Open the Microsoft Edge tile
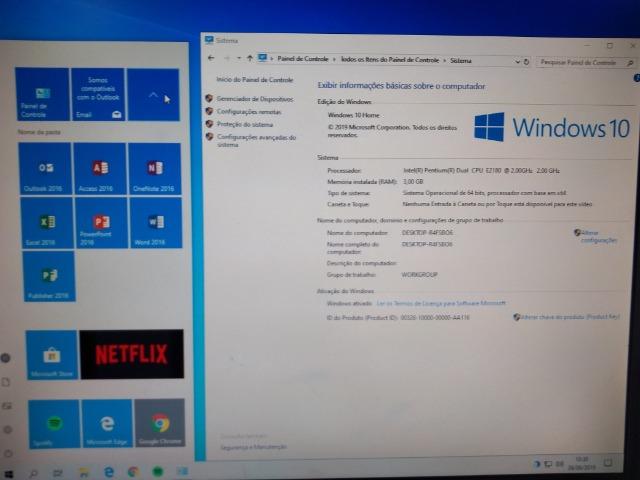This screenshot has width=640, height=480. [107, 424]
